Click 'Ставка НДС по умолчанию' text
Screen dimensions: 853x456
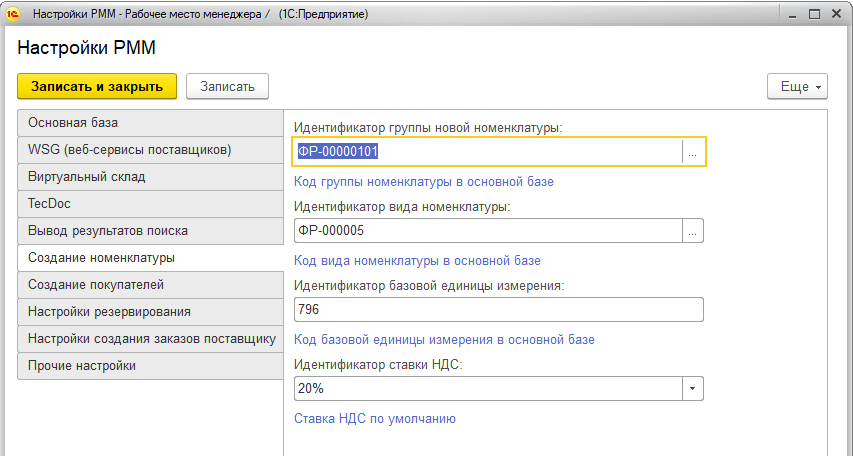tap(375, 418)
